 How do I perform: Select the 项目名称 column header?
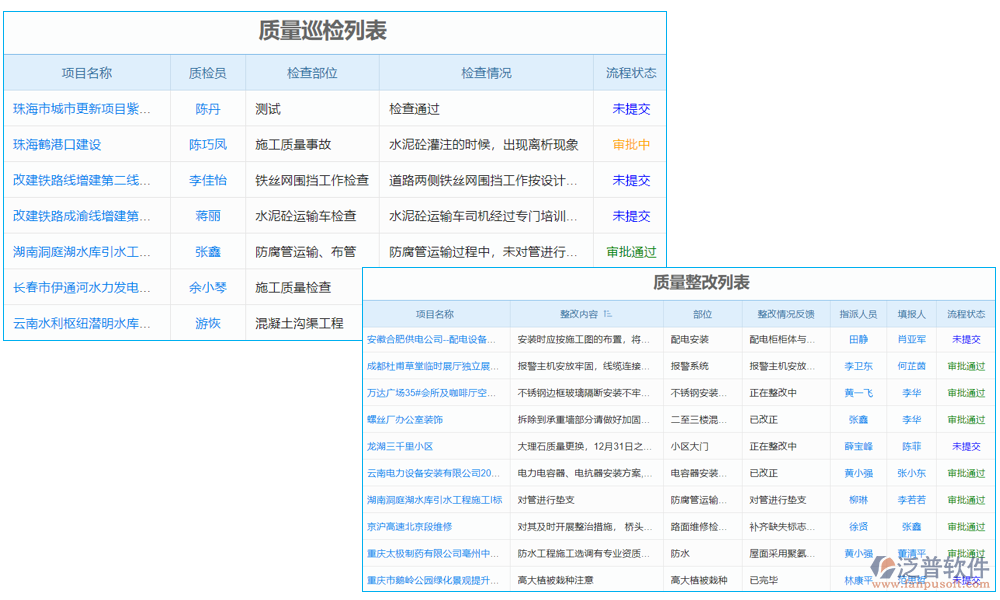tap(86, 72)
